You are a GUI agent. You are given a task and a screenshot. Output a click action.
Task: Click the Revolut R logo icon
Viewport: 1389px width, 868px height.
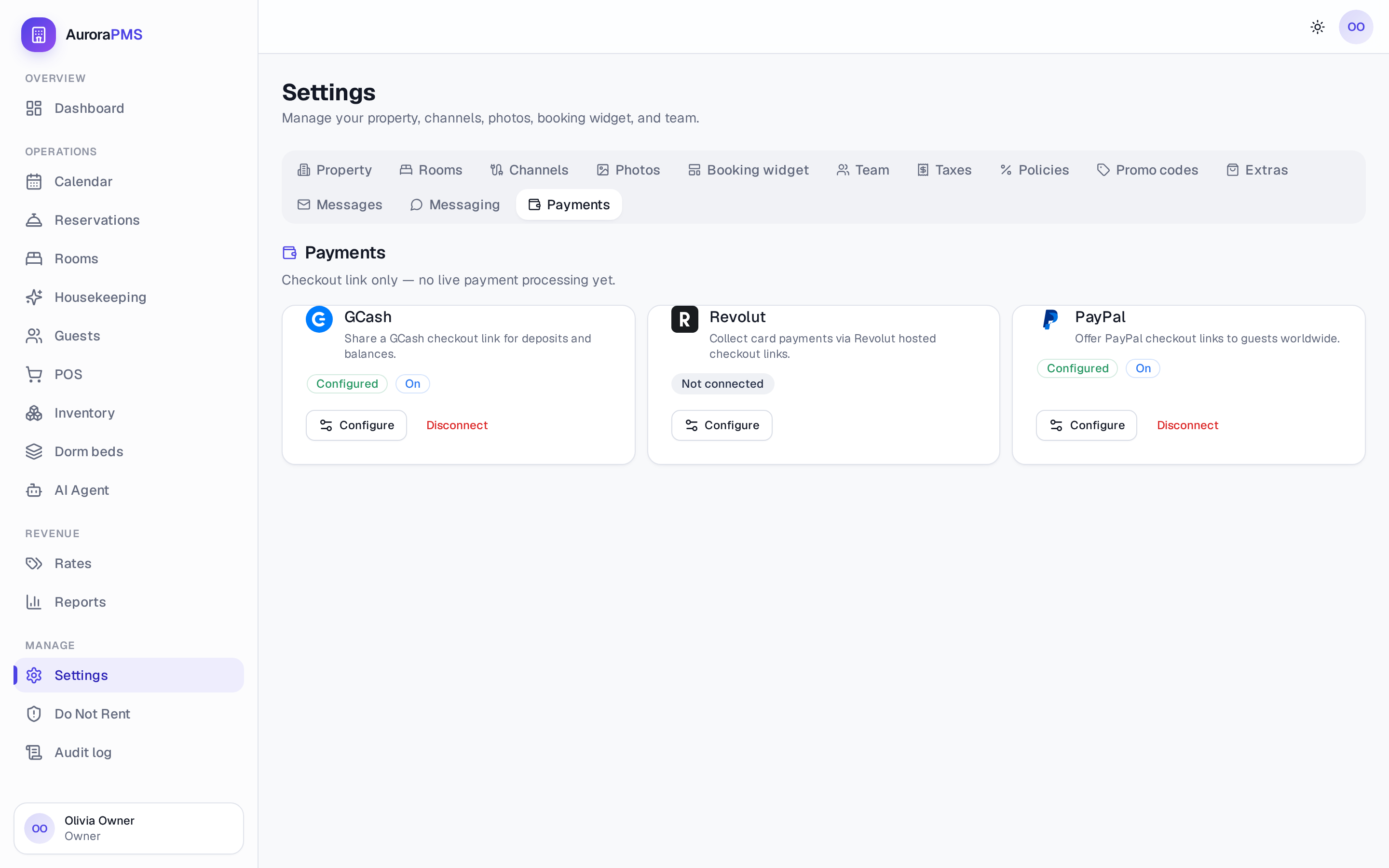click(x=685, y=319)
